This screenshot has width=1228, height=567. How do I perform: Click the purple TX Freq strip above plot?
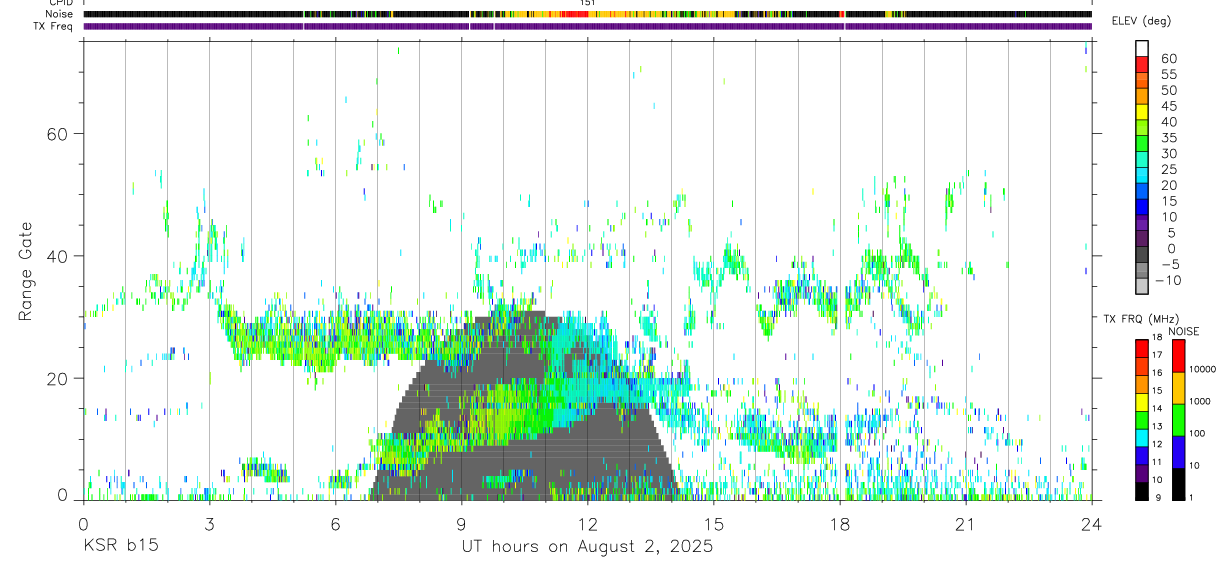point(588,26)
